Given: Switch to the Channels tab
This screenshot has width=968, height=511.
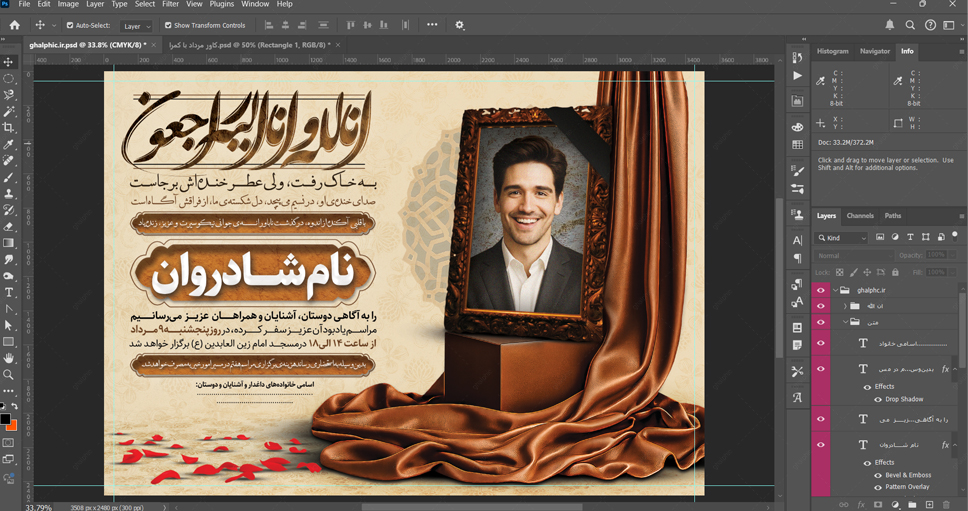Looking at the screenshot, I should [860, 216].
